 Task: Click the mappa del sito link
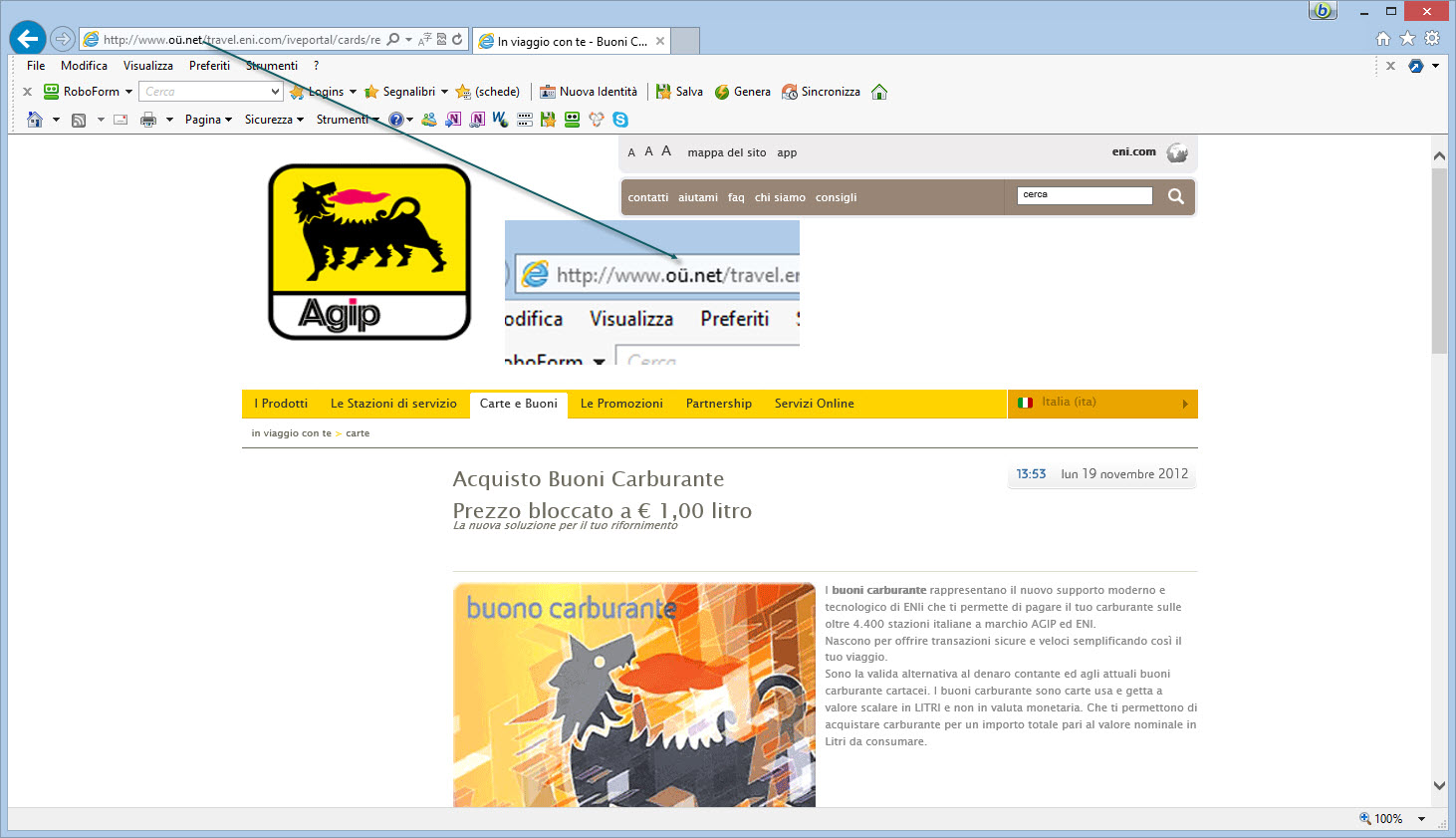point(727,152)
